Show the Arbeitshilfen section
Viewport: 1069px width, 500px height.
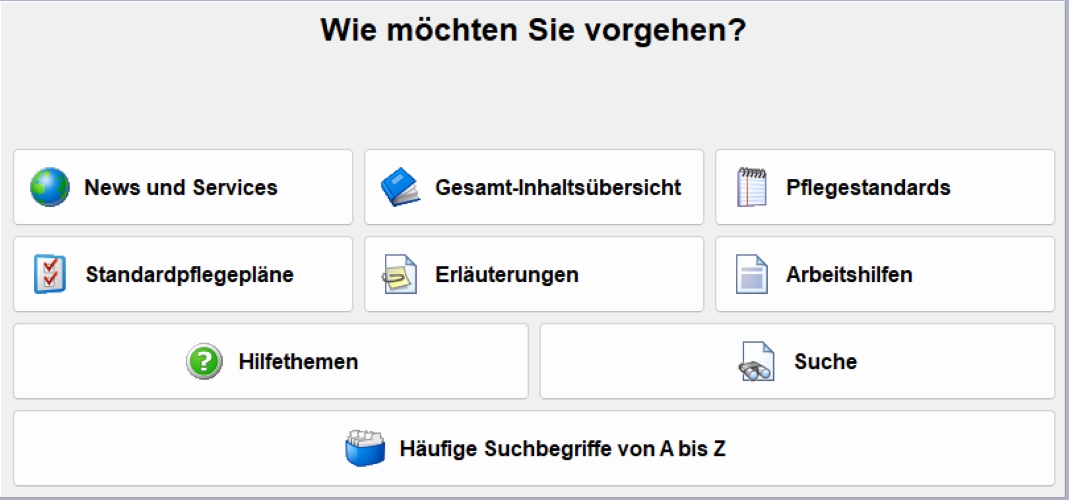point(849,274)
